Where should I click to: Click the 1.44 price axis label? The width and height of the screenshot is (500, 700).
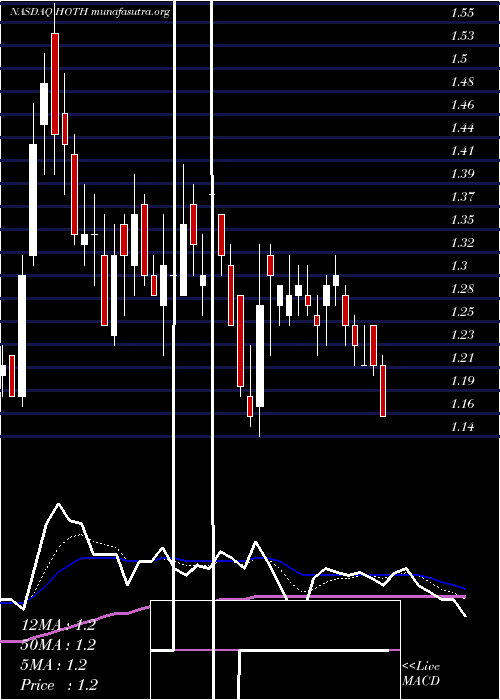pyautogui.click(x=462, y=128)
